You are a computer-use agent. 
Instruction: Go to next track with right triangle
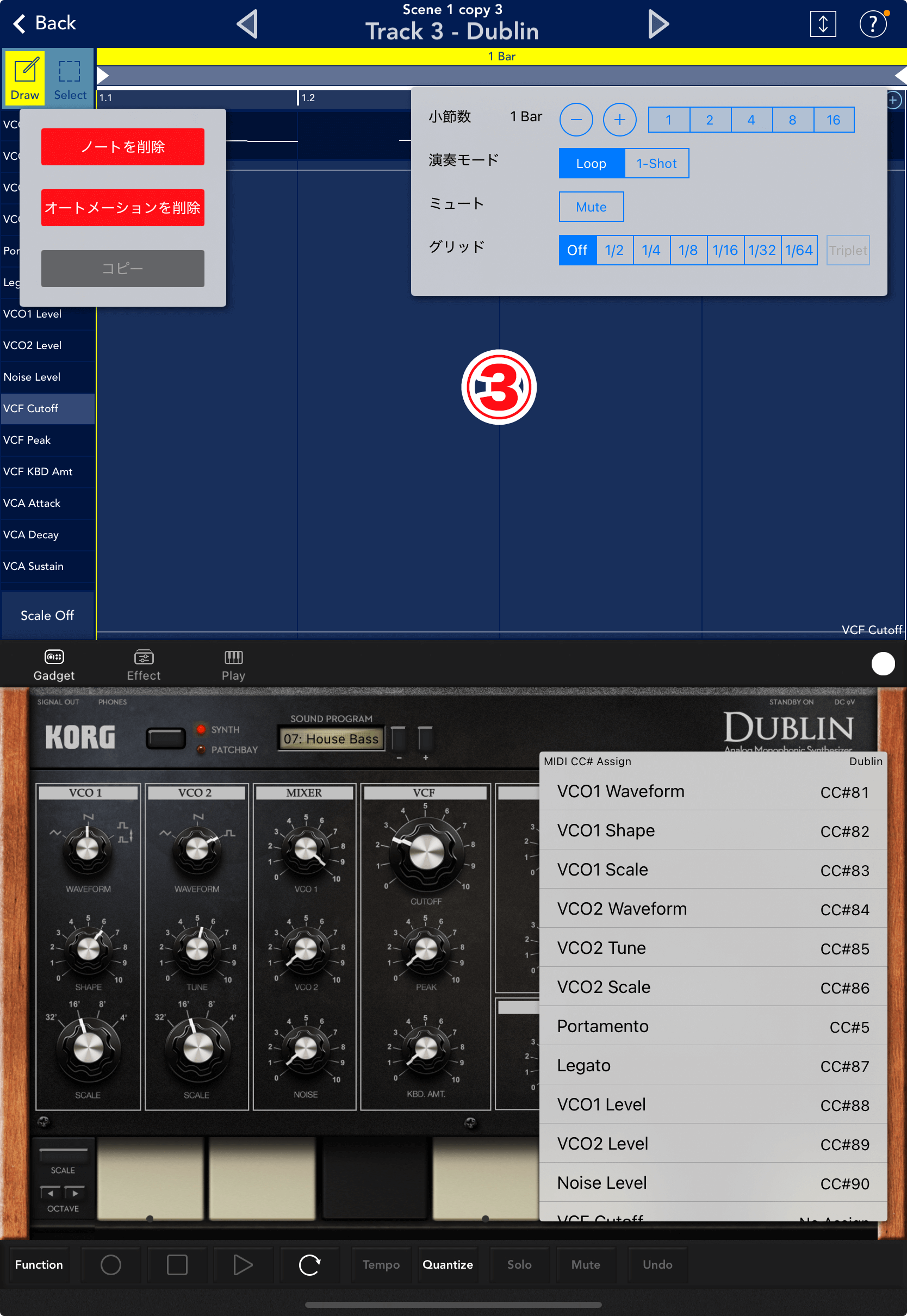pyautogui.click(x=658, y=24)
